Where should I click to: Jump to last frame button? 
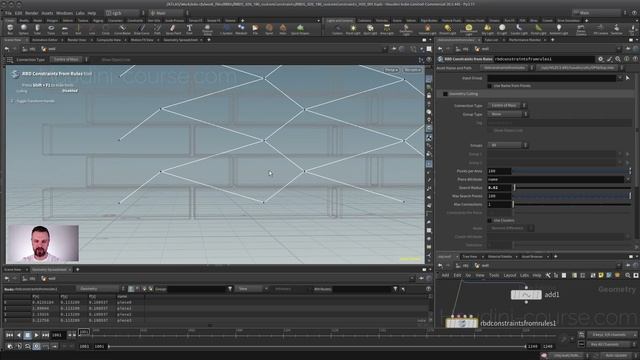click(x=45, y=335)
